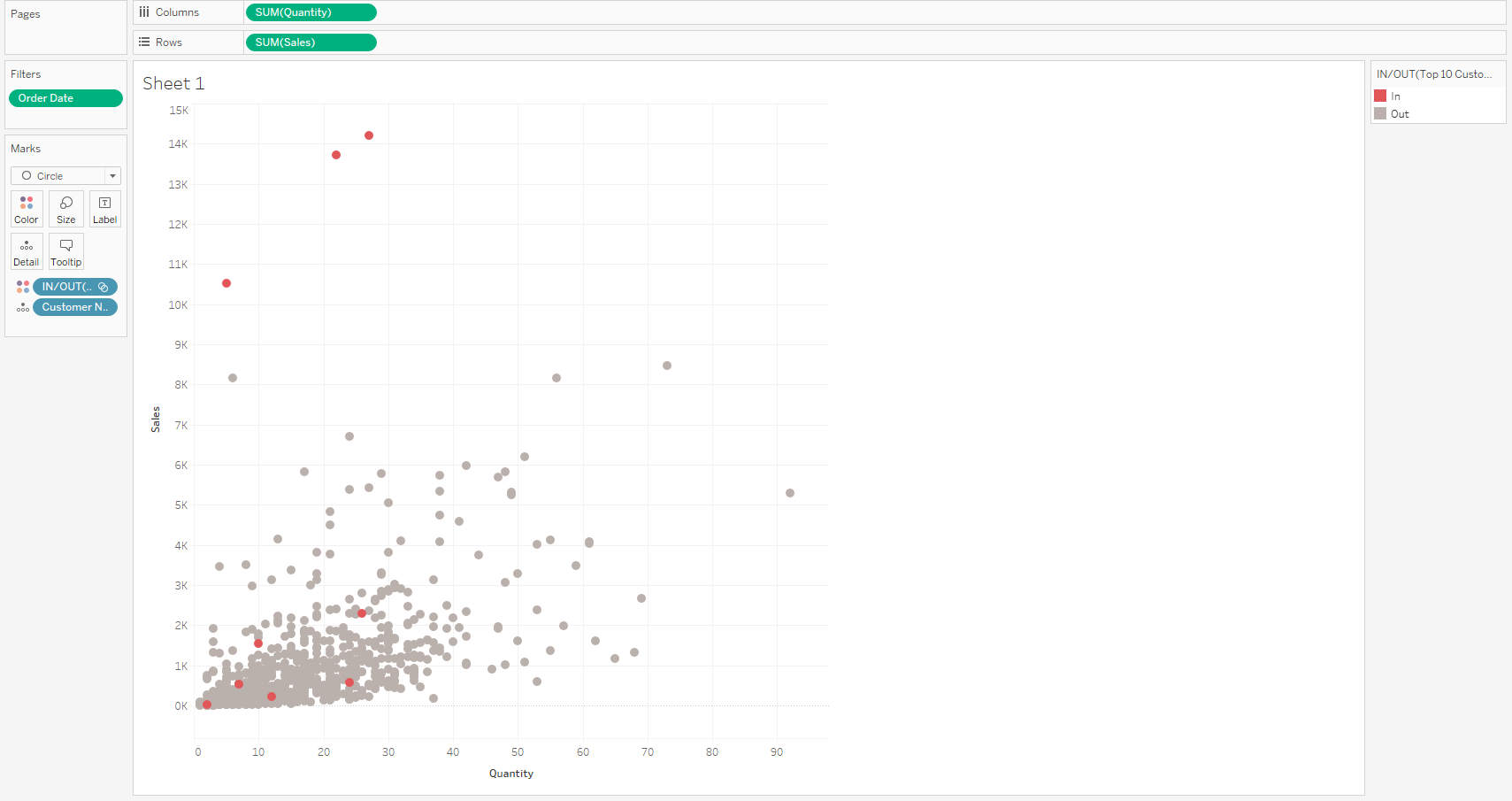Open the Label marks card
The image size is (1512, 801).
(104, 209)
